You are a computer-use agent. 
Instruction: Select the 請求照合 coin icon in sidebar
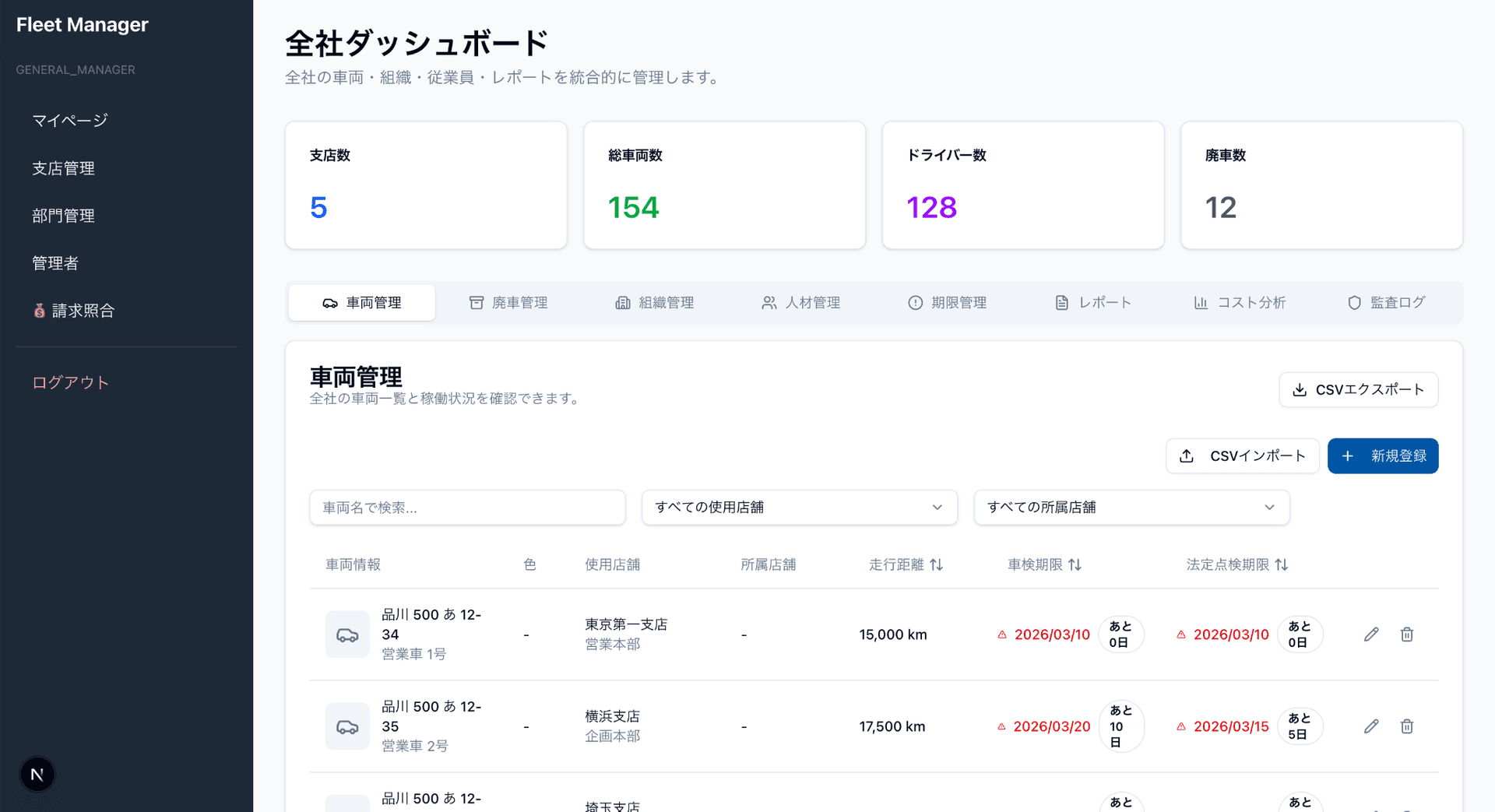pos(38,310)
